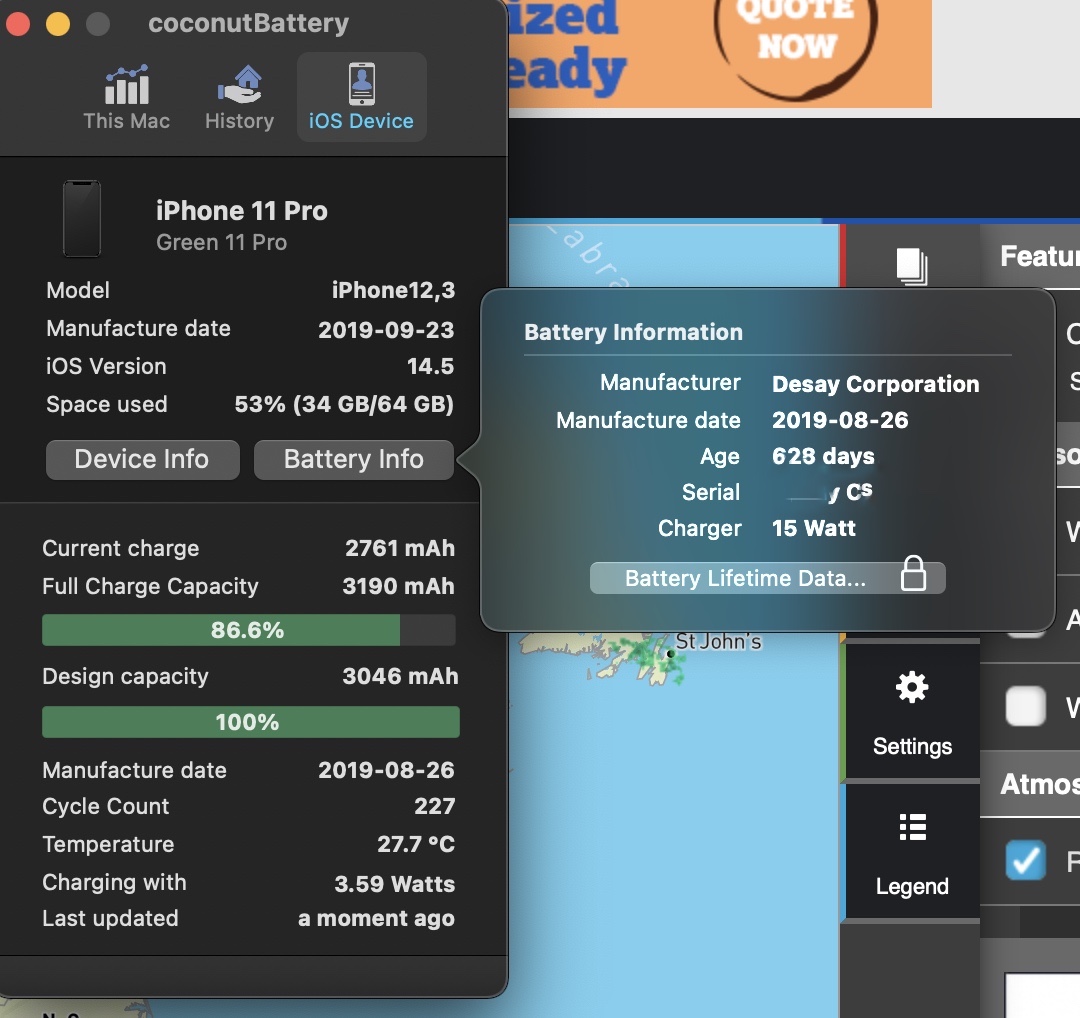Click iOS Version 14.5 value
Image resolution: width=1080 pixels, height=1018 pixels.
tap(430, 366)
